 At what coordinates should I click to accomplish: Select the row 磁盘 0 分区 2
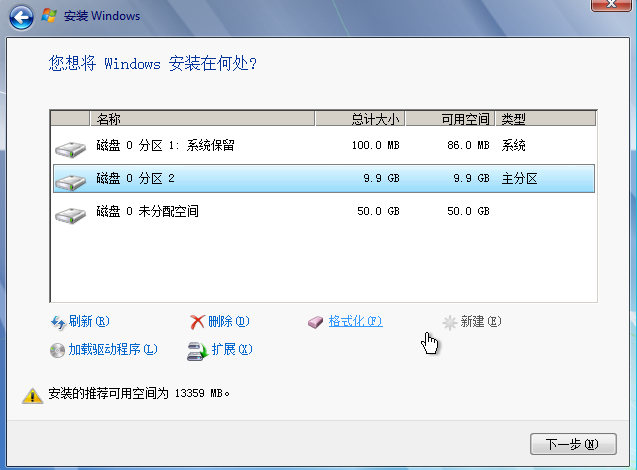pyautogui.click(x=324, y=178)
